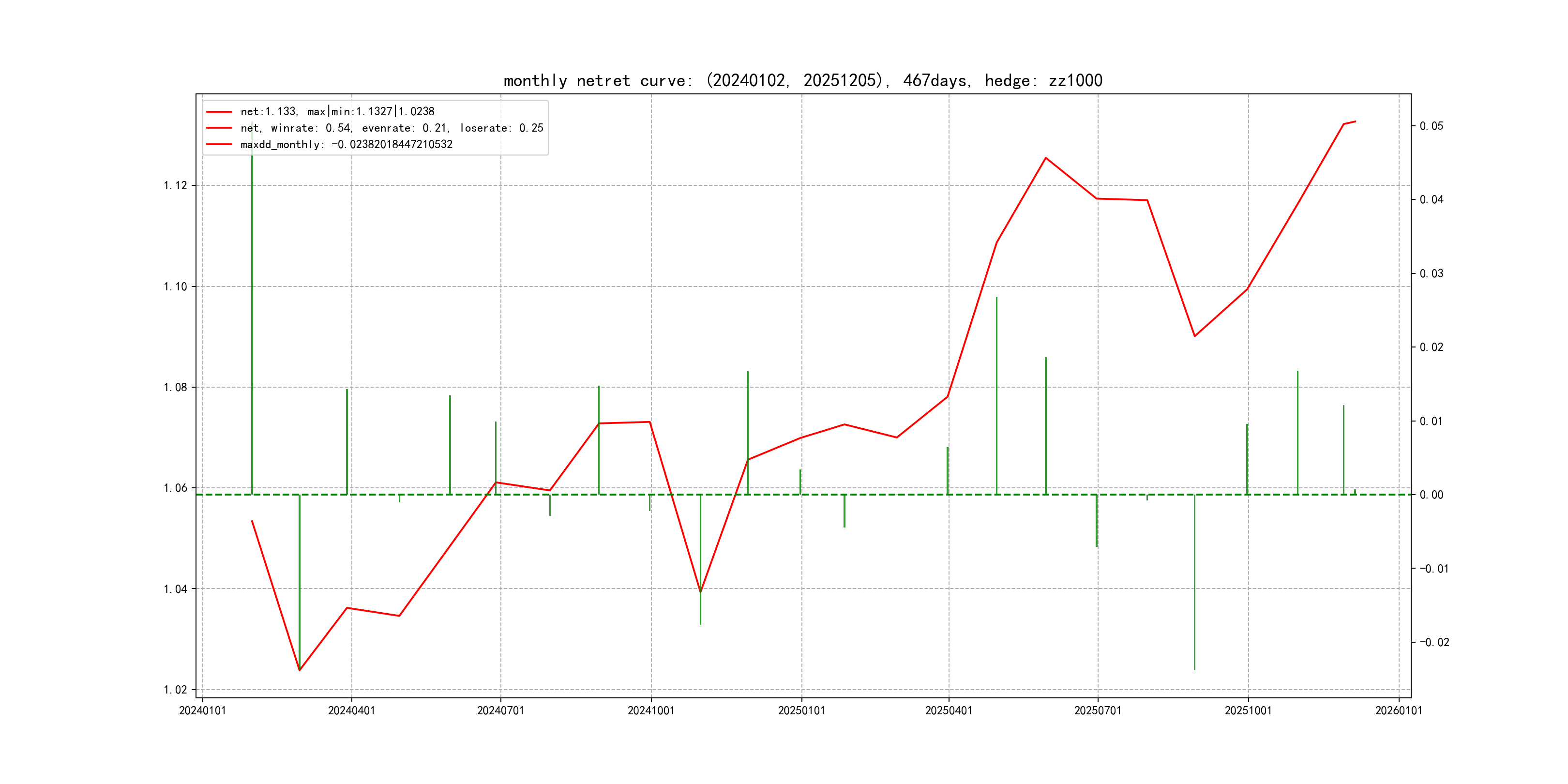This screenshot has width=1568, height=784.
Task: Click the 20240701 x-axis tick label
Action: (x=500, y=710)
